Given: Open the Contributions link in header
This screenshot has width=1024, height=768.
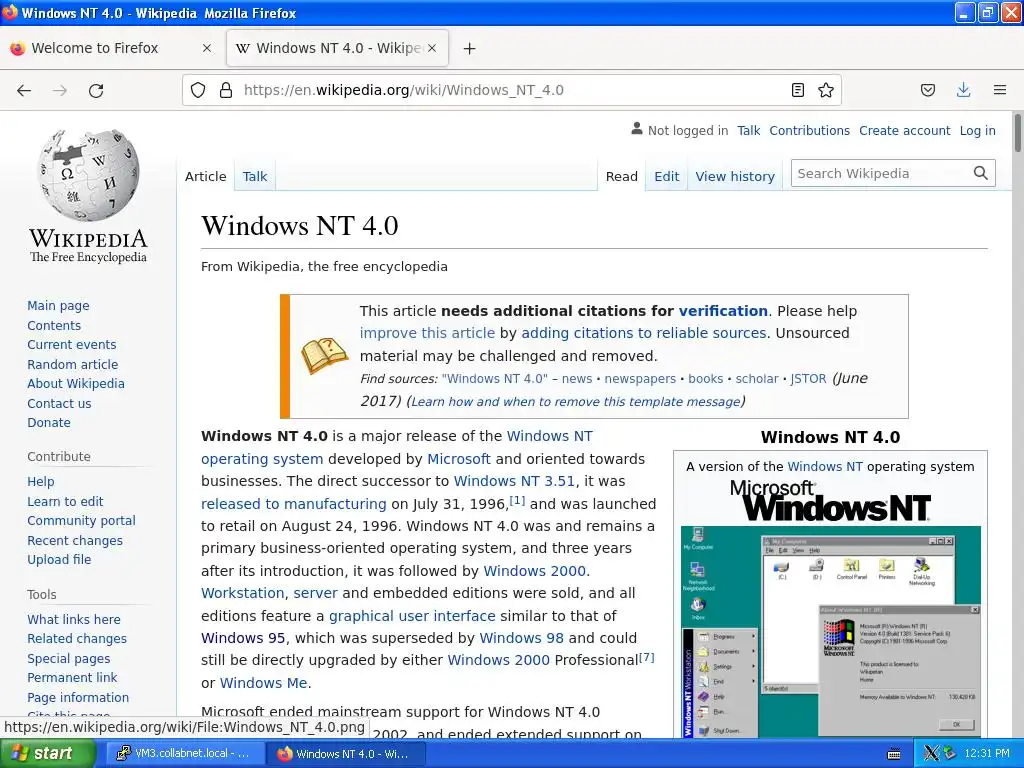Looking at the screenshot, I should point(809,131).
